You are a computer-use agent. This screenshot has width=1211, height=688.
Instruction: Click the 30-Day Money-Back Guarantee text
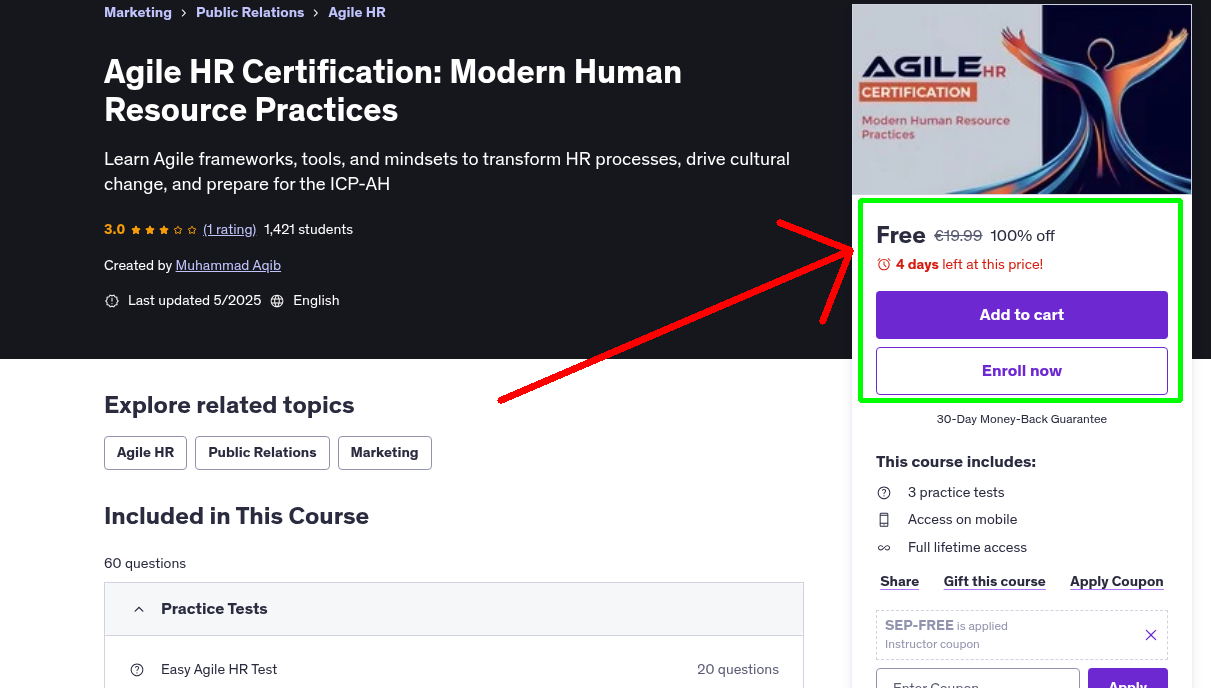tap(1022, 419)
